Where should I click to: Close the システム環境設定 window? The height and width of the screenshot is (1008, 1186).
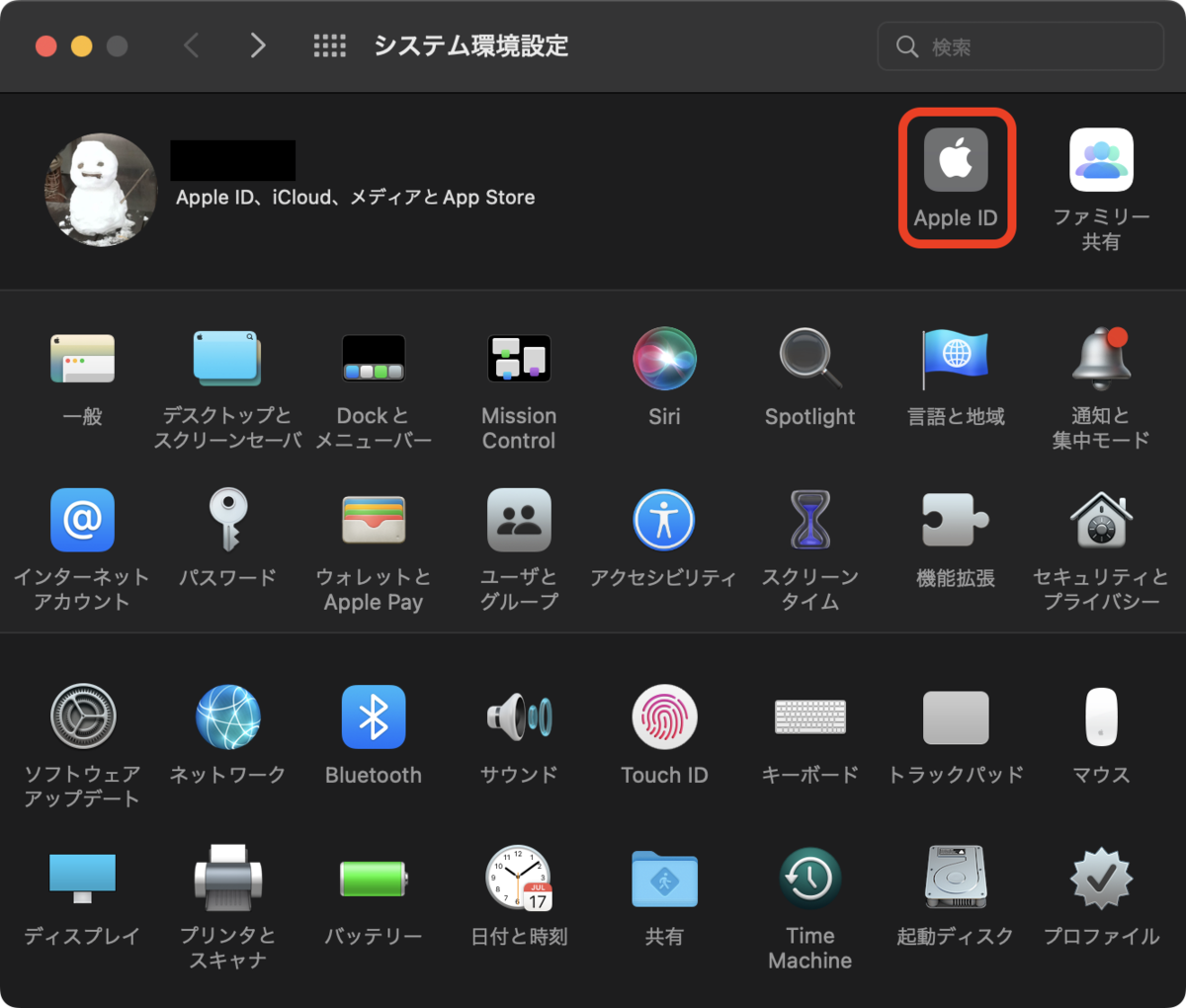[x=45, y=46]
